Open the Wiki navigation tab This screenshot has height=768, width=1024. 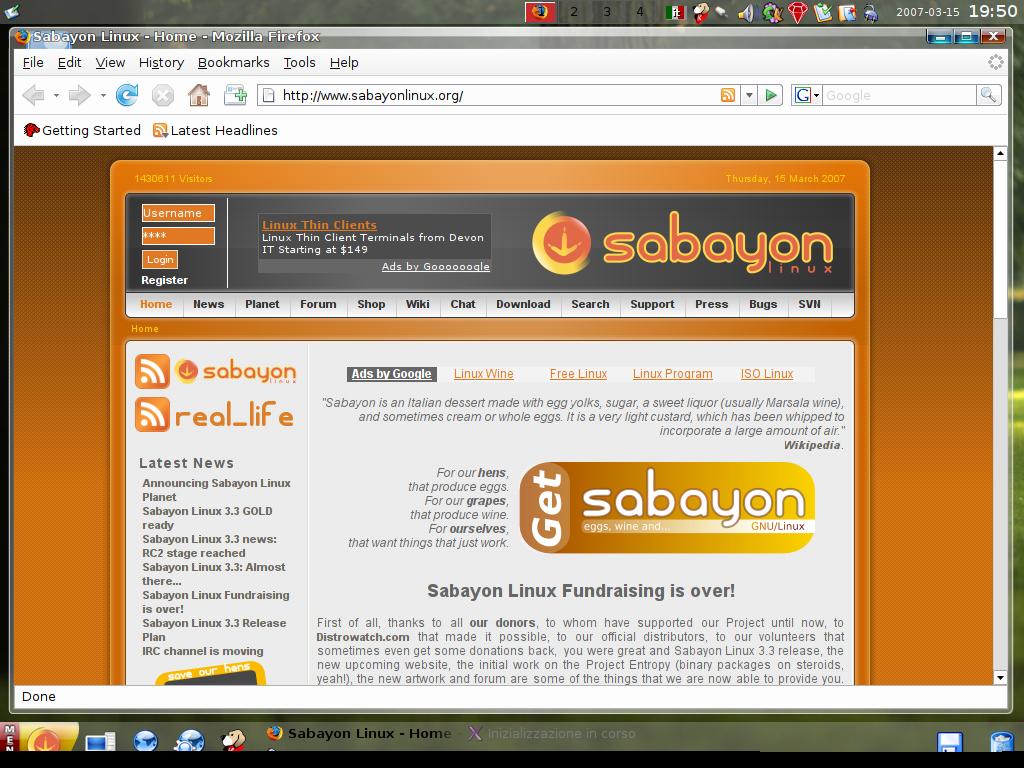tap(417, 304)
